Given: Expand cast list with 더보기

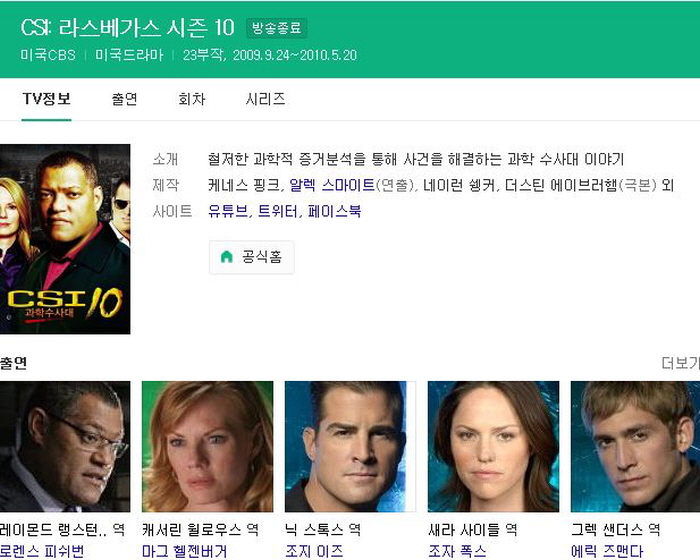Looking at the screenshot, I should 680,363.
